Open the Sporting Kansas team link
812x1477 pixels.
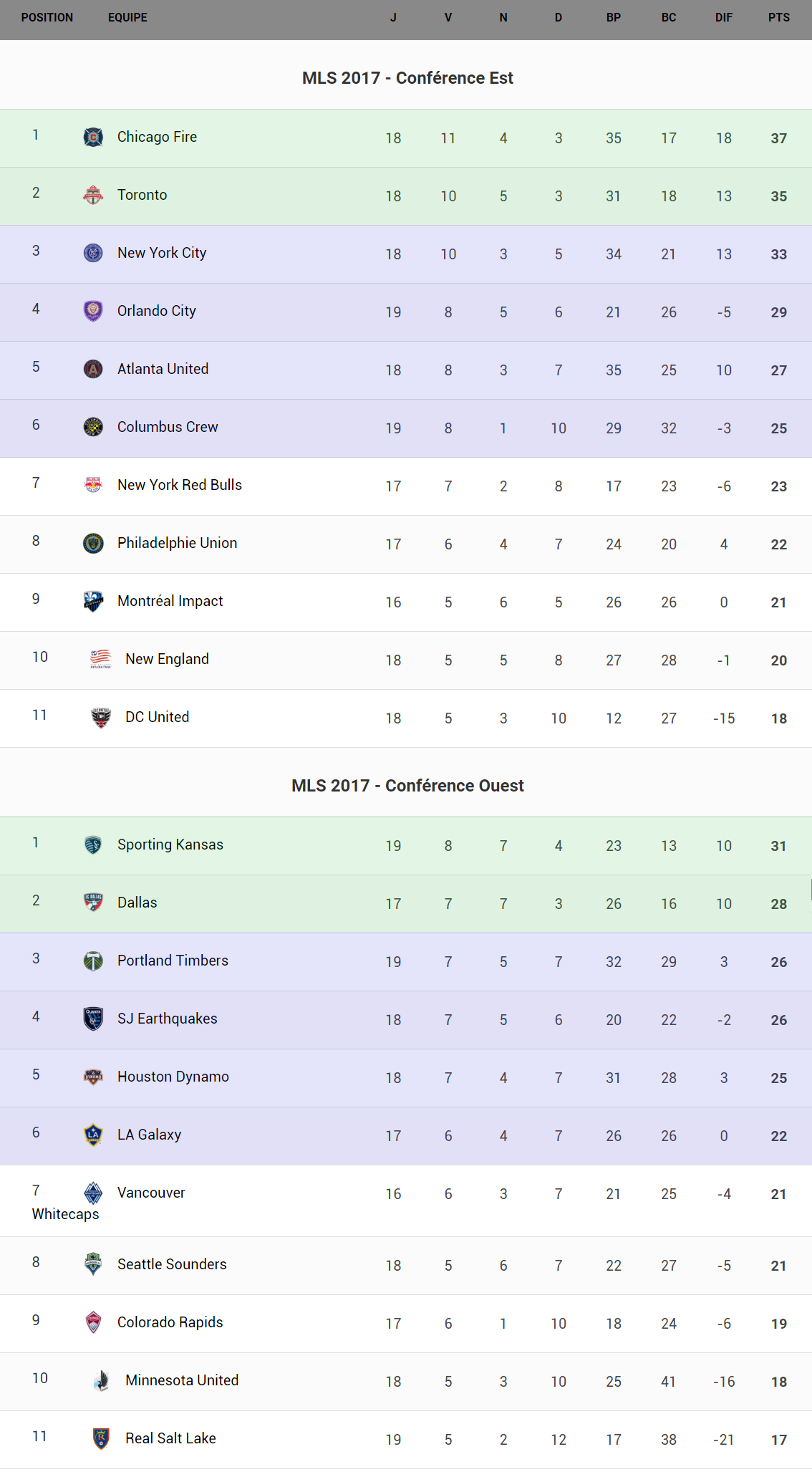[170, 845]
